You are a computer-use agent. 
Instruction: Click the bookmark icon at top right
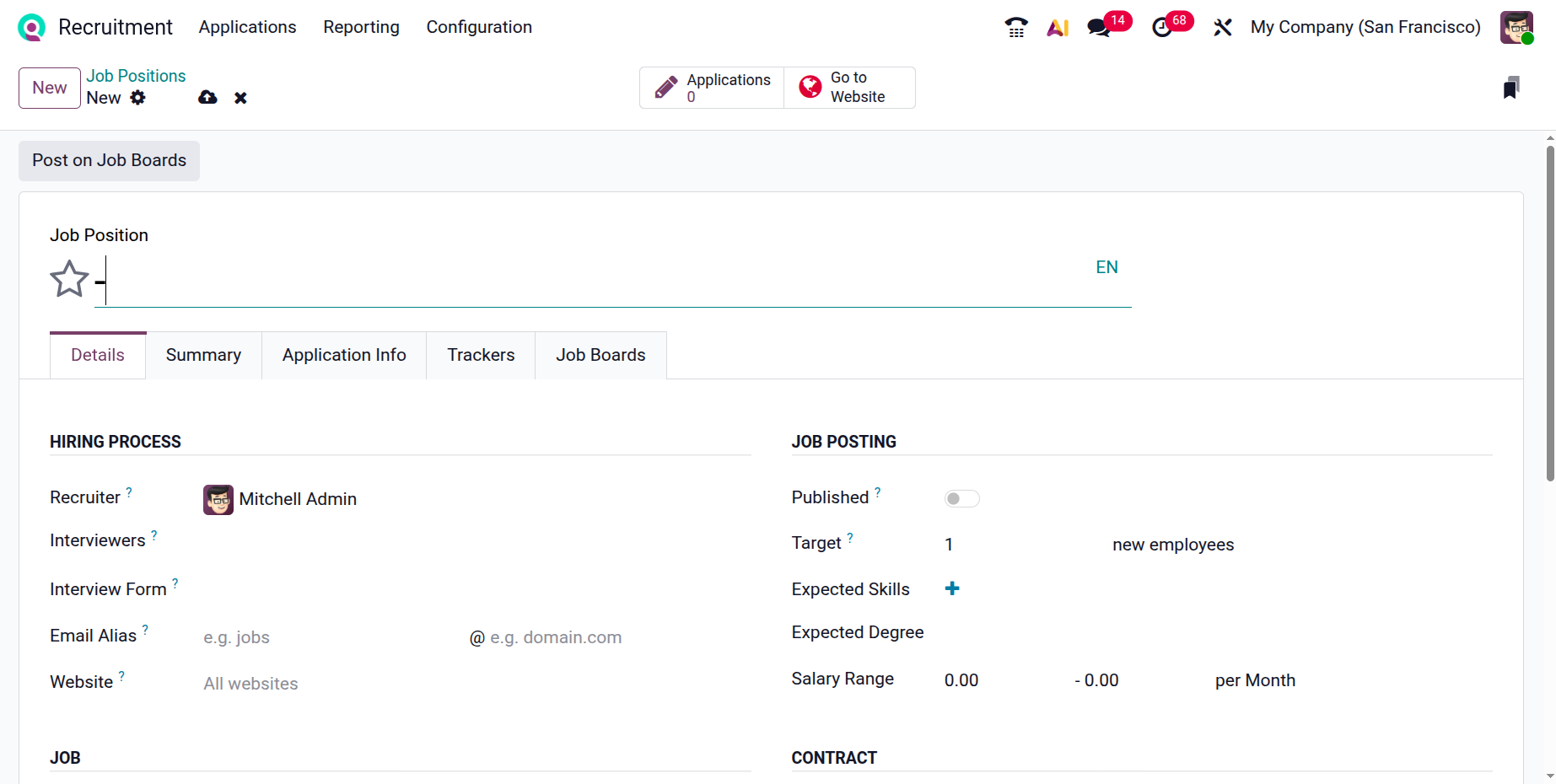[1510, 88]
